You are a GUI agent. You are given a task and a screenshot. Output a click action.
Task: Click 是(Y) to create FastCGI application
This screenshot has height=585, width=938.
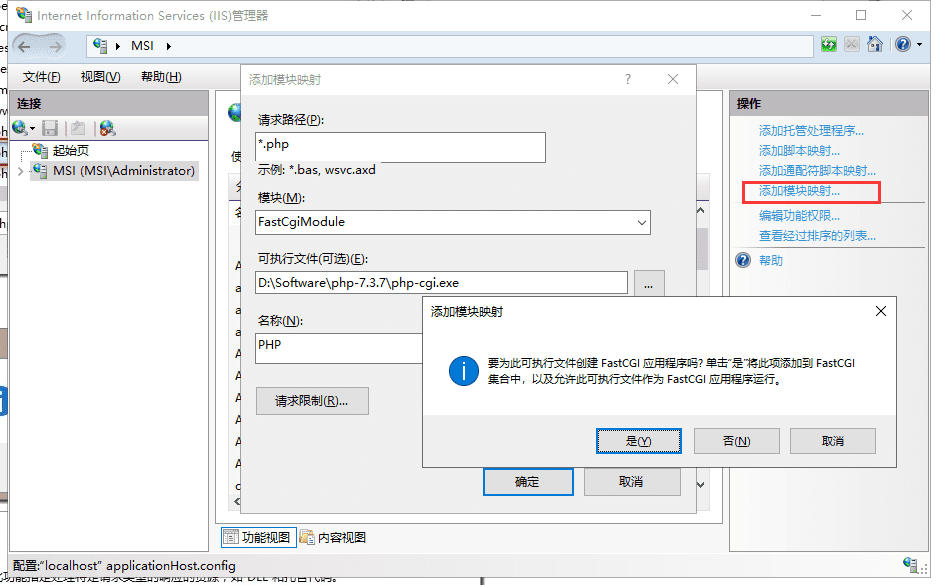[x=638, y=441]
